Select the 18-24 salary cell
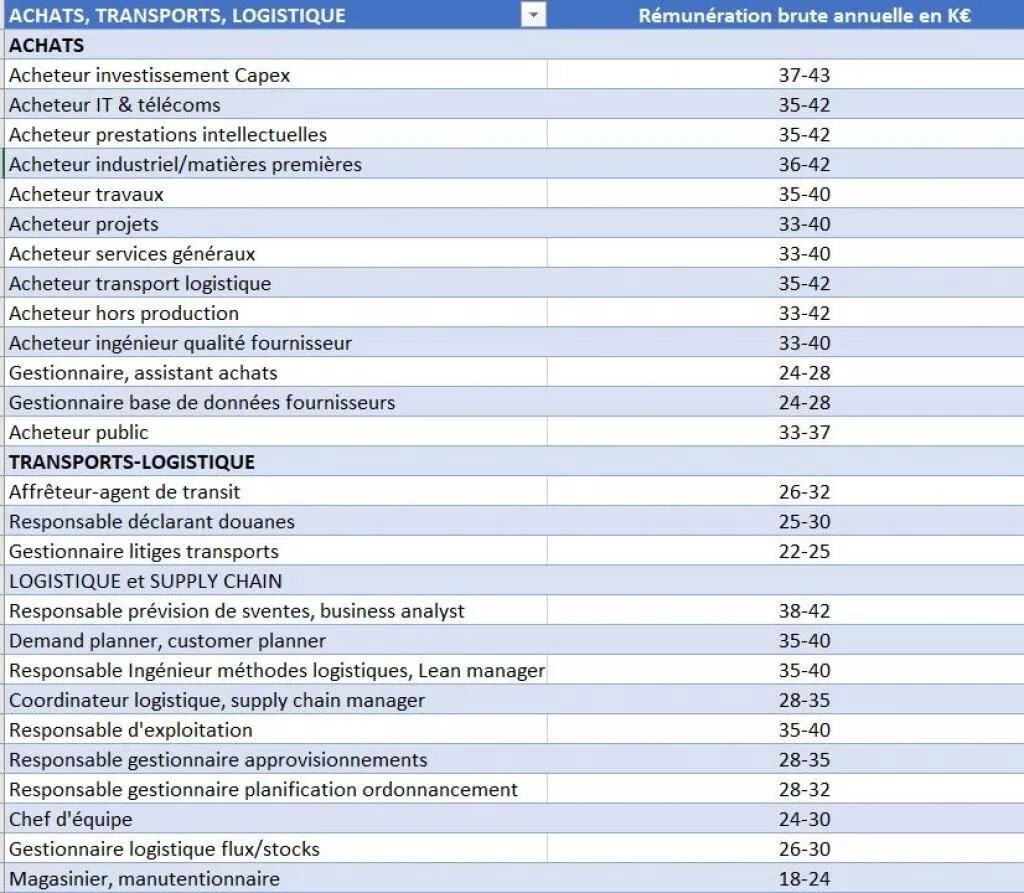 pos(786,877)
